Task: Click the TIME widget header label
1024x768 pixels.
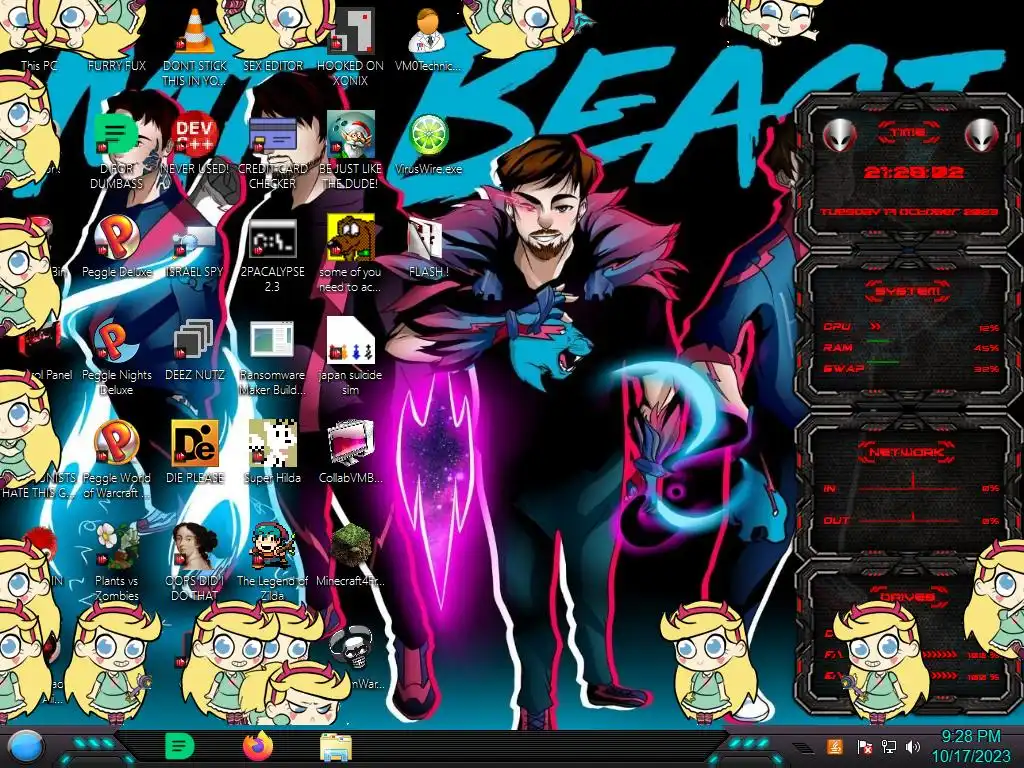Action: click(x=908, y=132)
